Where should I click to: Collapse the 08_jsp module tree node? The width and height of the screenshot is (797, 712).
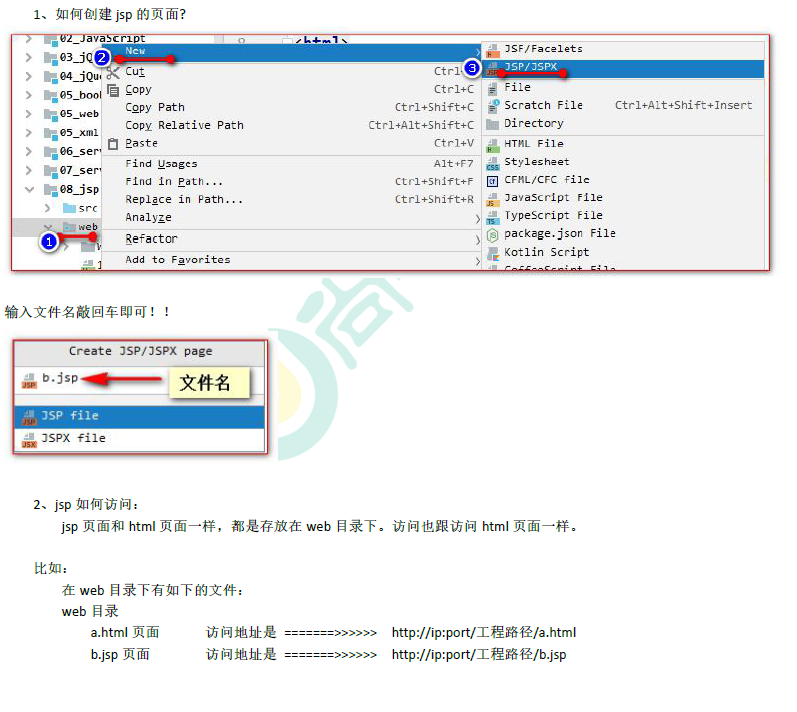[29, 189]
